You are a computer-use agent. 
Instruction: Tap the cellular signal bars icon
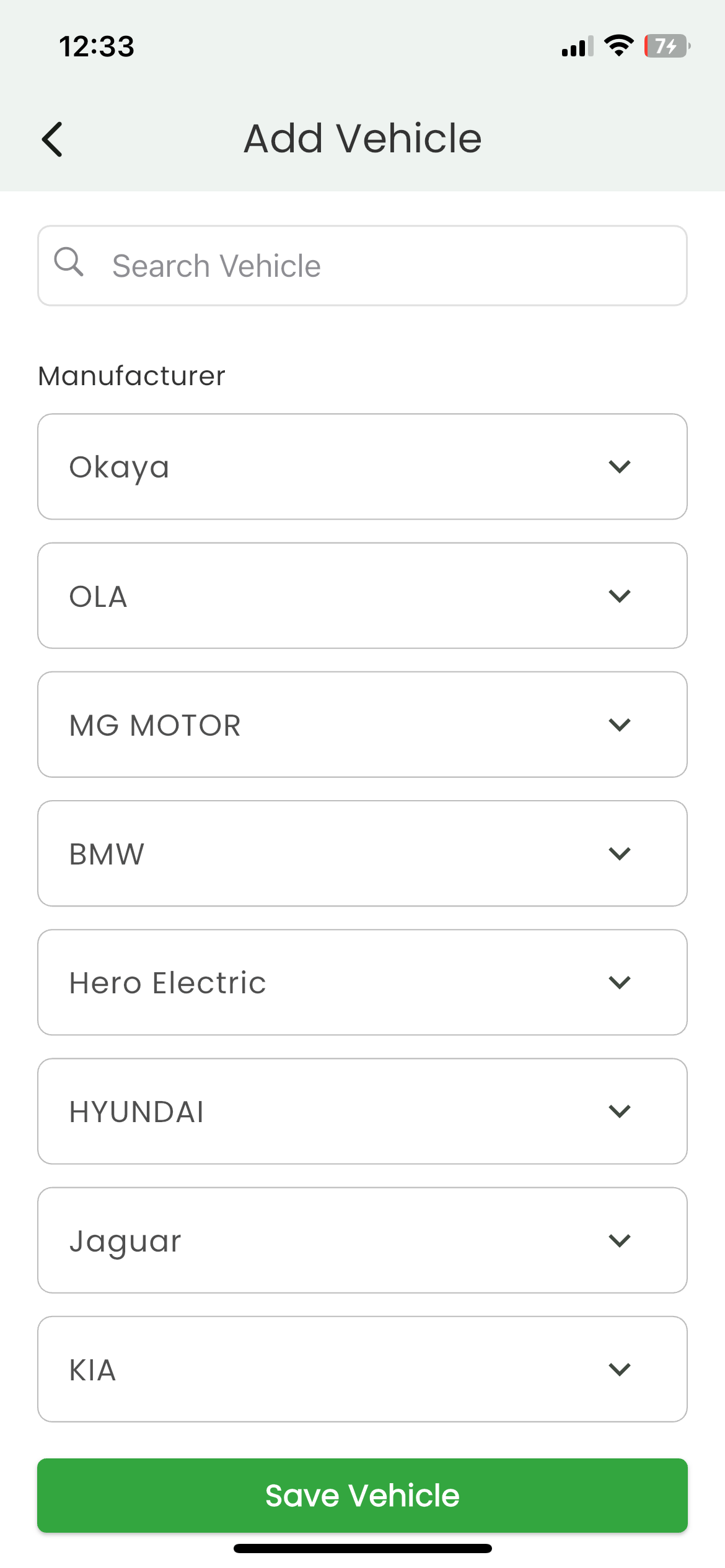[x=577, y=46]
